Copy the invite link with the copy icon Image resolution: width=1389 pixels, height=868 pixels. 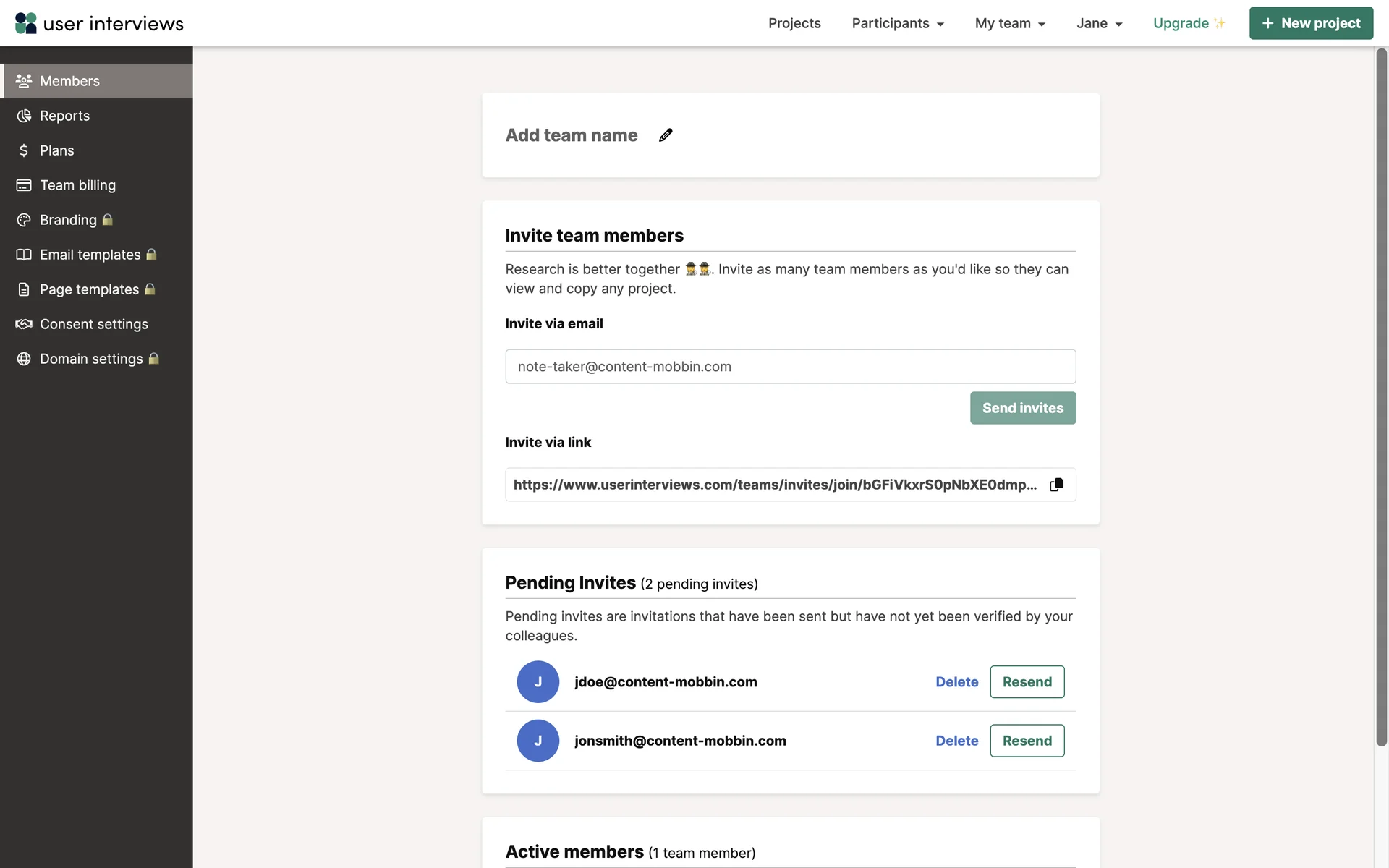[x=1056, y=485]
